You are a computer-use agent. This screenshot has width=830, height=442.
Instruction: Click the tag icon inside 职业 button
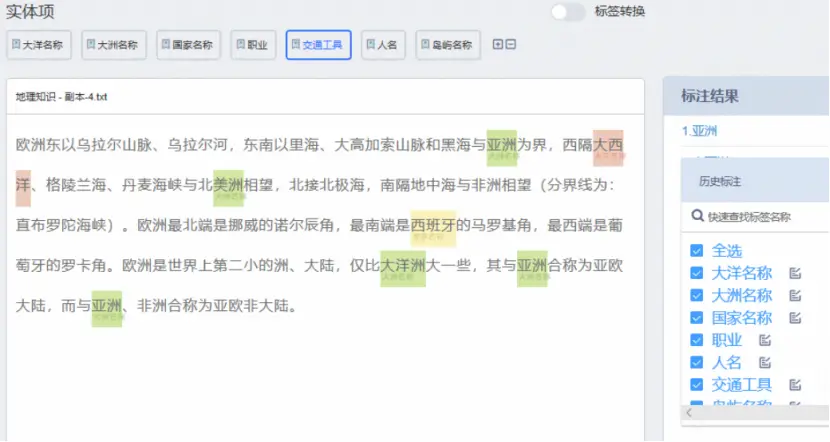(x=240, y=44)
